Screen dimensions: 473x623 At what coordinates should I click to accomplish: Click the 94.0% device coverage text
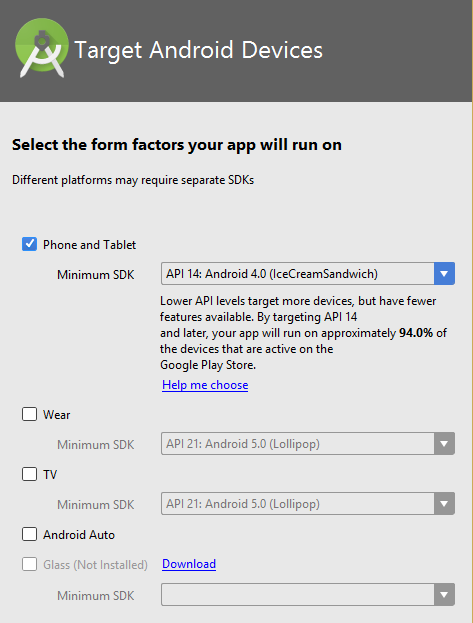[x=416, y=333]
